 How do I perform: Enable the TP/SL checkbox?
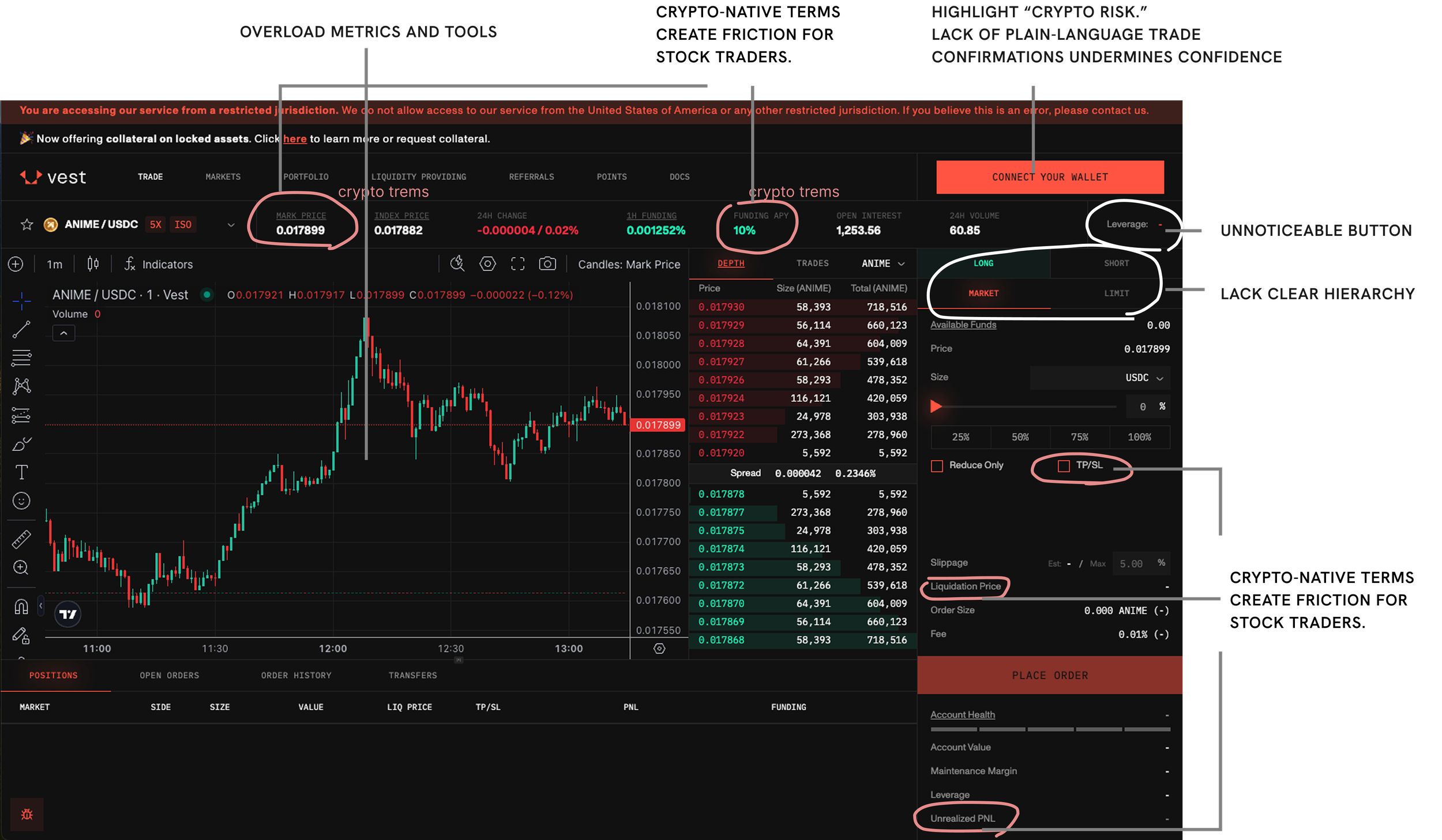1064,466
